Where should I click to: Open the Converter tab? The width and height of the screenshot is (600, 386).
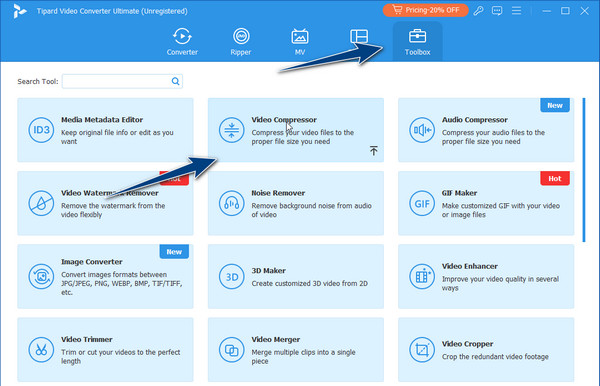tap(182, 41)
